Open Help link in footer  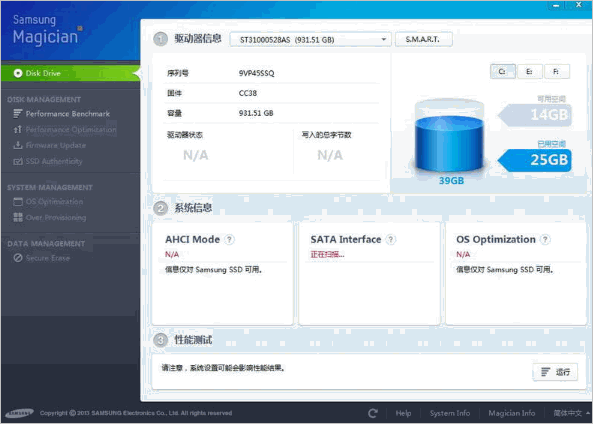click(403, 413)
